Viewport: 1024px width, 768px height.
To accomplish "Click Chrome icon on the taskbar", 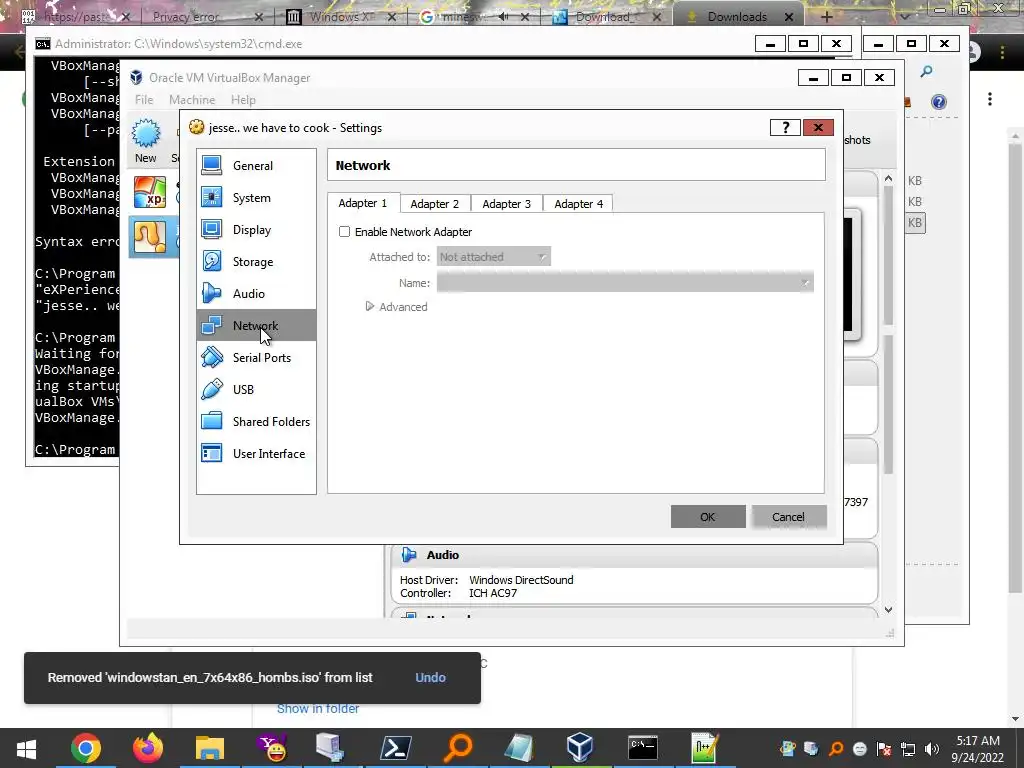I will [86, 748].
